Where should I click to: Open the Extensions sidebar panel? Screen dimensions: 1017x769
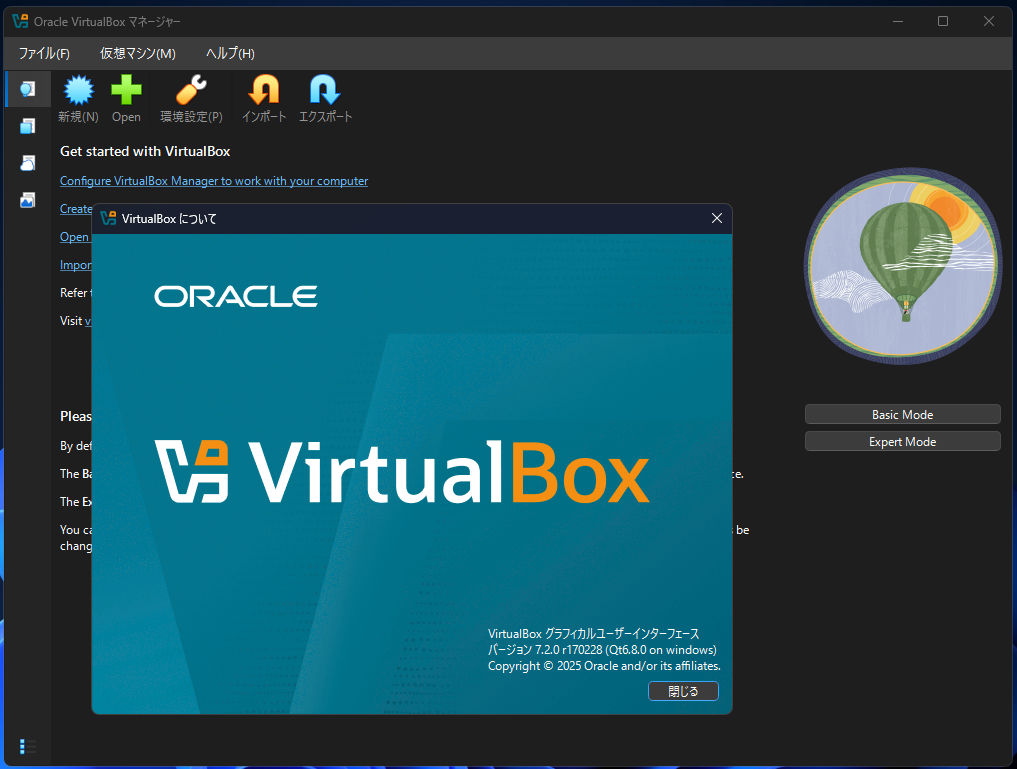coord(27,125)
